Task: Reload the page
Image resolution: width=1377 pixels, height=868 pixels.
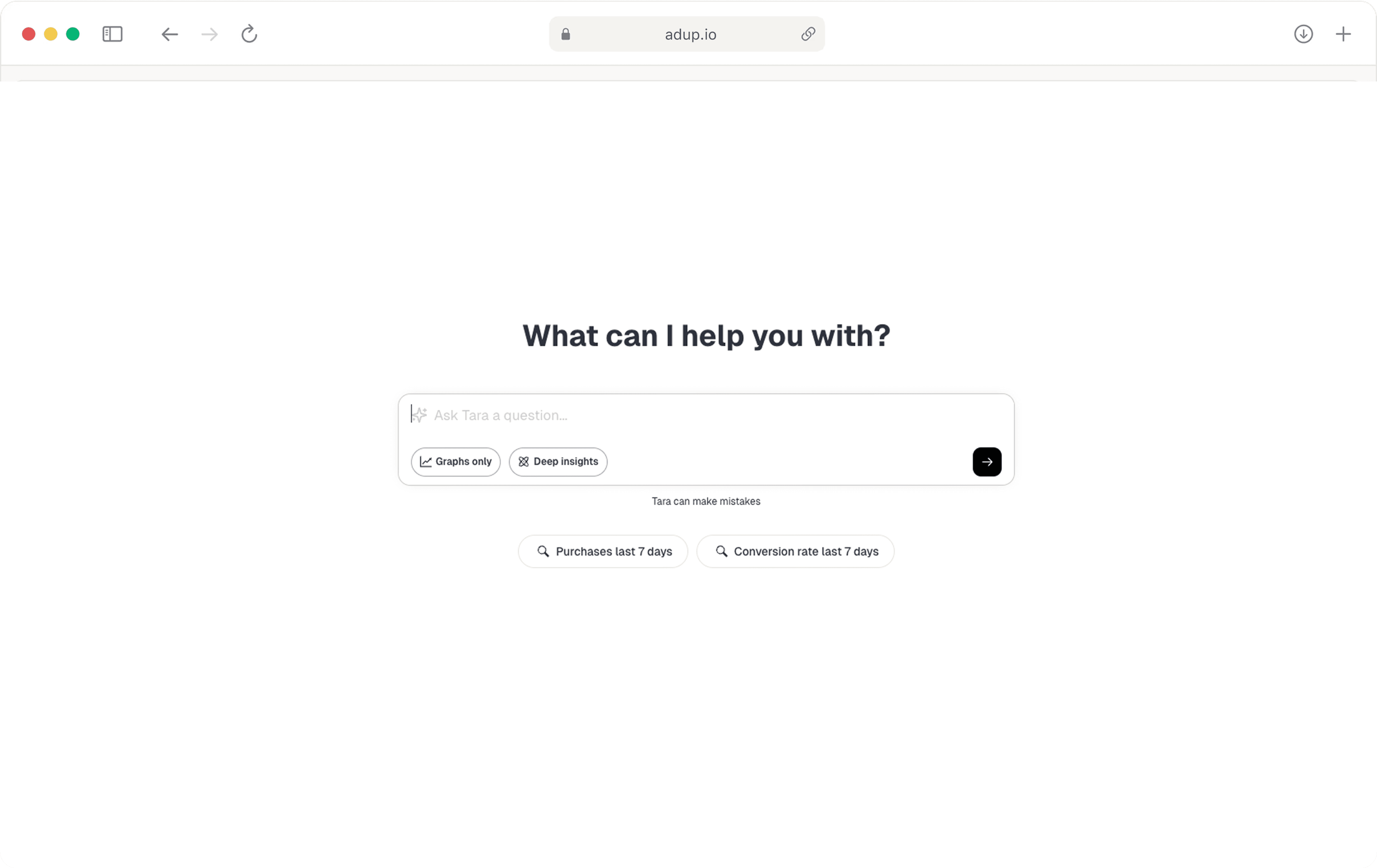Action: pyautogui.click(x=249, y=34)
